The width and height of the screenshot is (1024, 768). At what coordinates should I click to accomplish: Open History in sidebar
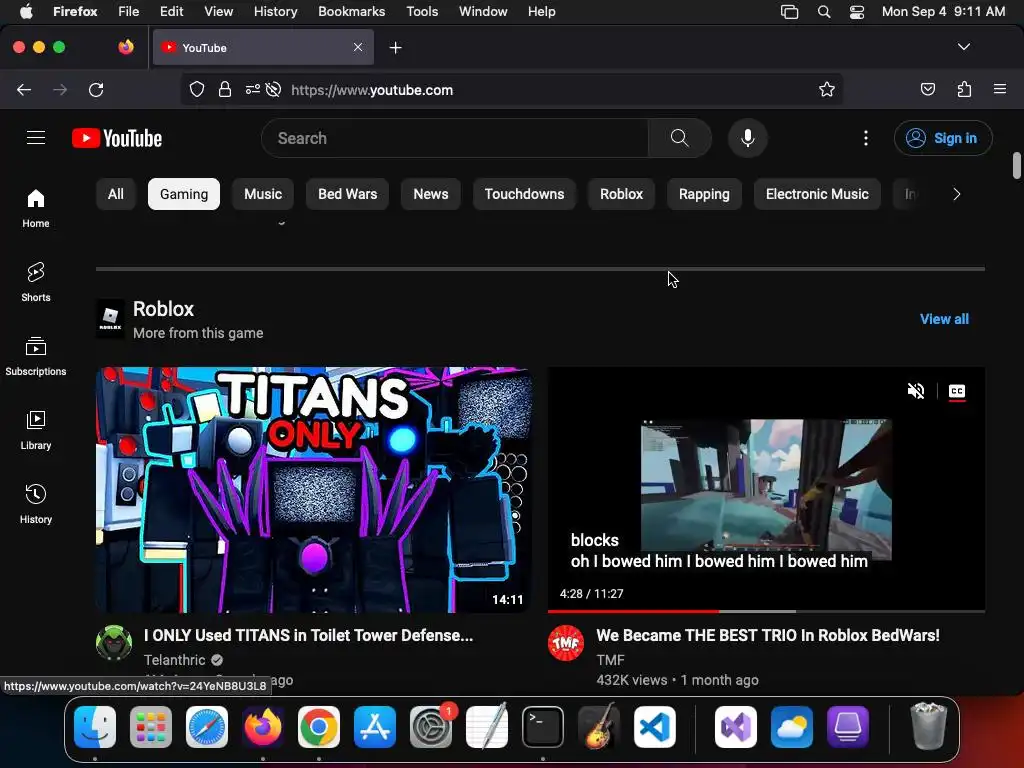36,504
